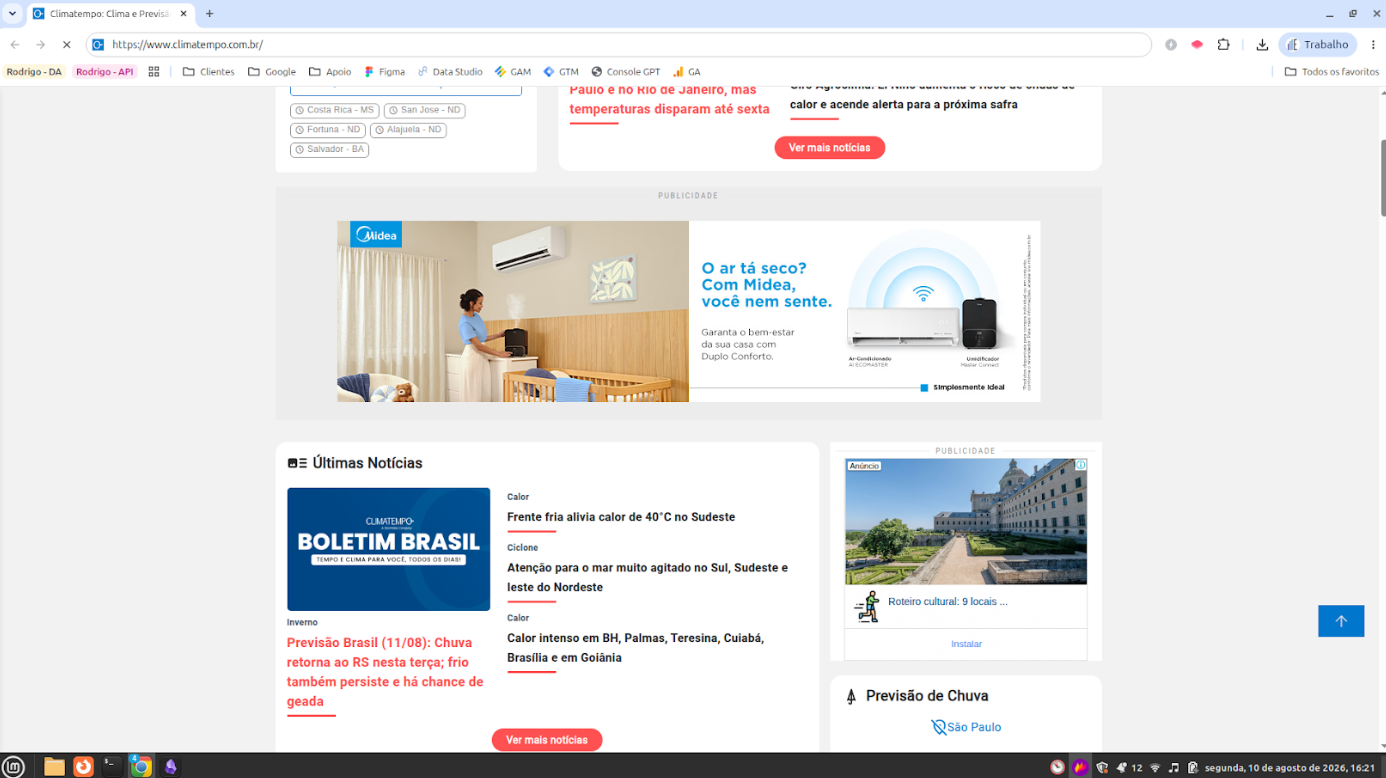Stop the page from loading
The height and width of the screenshot is (778, 1386).
point(67,44)
